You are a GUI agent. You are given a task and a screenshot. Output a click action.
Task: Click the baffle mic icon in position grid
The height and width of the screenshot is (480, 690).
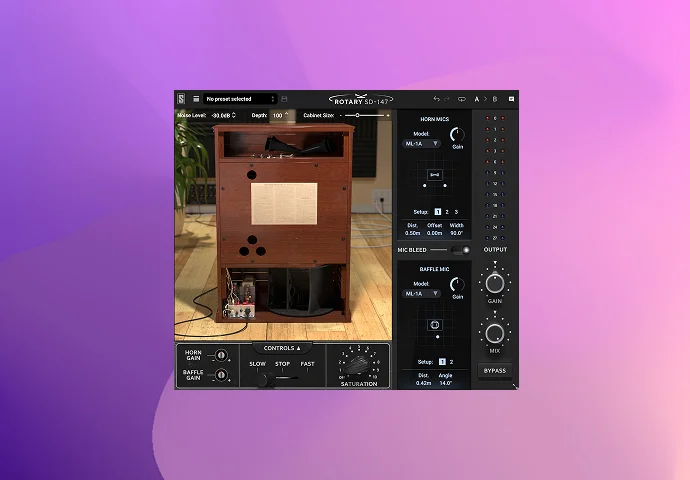coord(435,325)
